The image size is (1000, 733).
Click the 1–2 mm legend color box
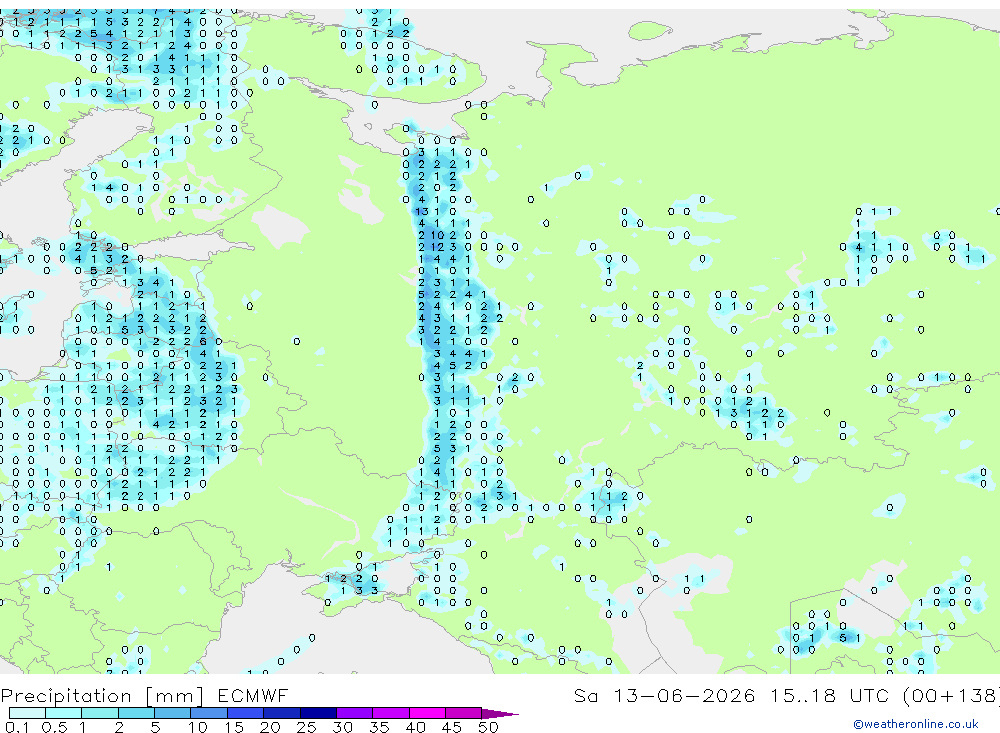100,713
